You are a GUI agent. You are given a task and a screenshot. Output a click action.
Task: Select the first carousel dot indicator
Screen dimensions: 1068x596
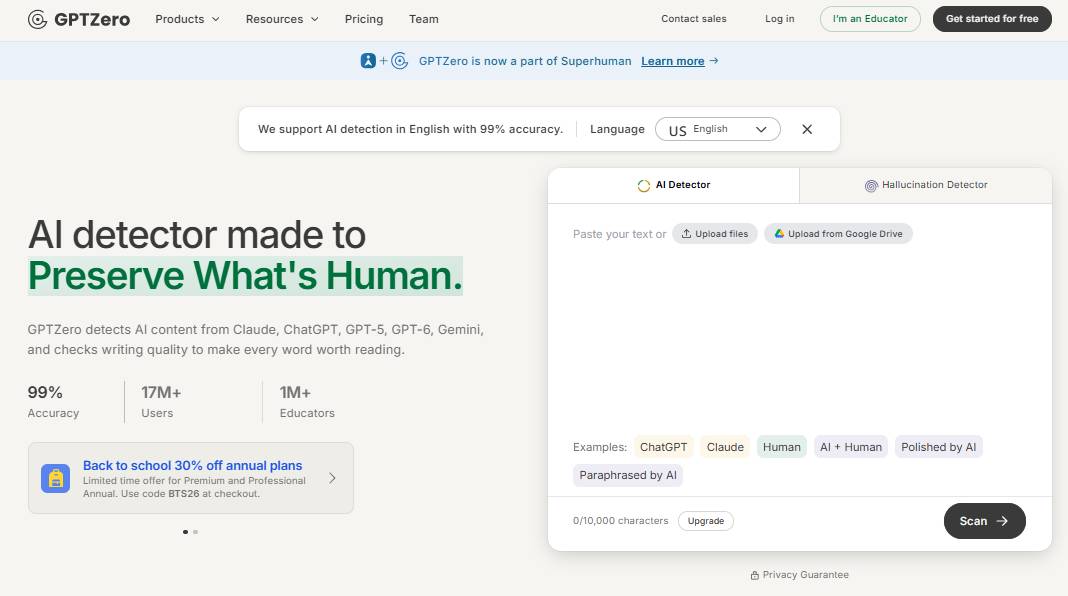(185, 532)
